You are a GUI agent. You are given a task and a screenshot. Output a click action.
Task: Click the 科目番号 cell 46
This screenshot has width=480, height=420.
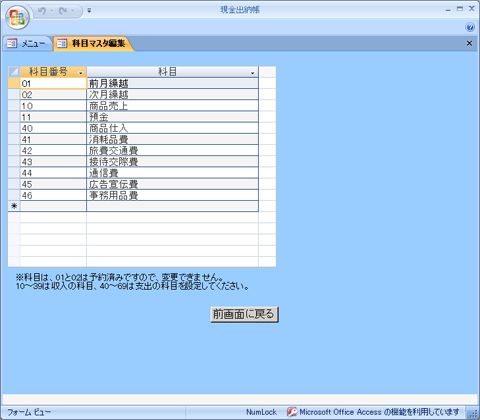53,195
